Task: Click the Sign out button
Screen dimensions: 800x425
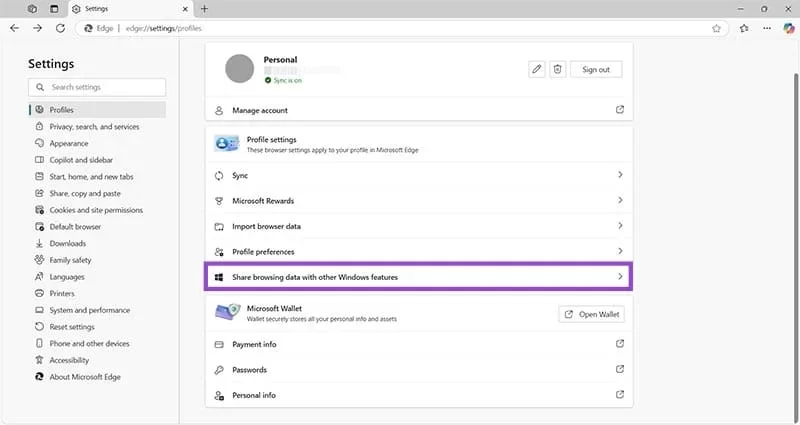Action: click(596, 69)
